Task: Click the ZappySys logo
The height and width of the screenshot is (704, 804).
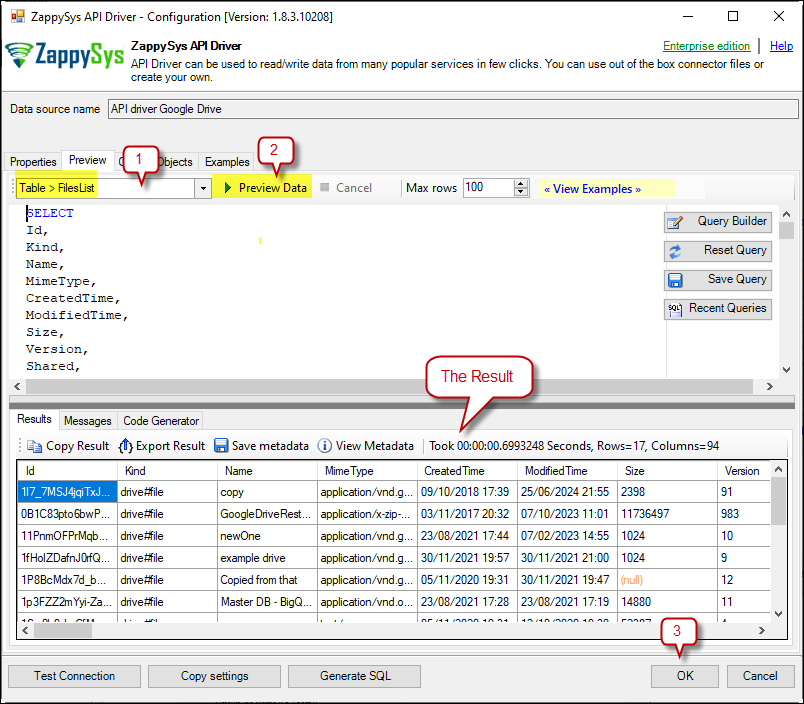Action: coord(65,55)
